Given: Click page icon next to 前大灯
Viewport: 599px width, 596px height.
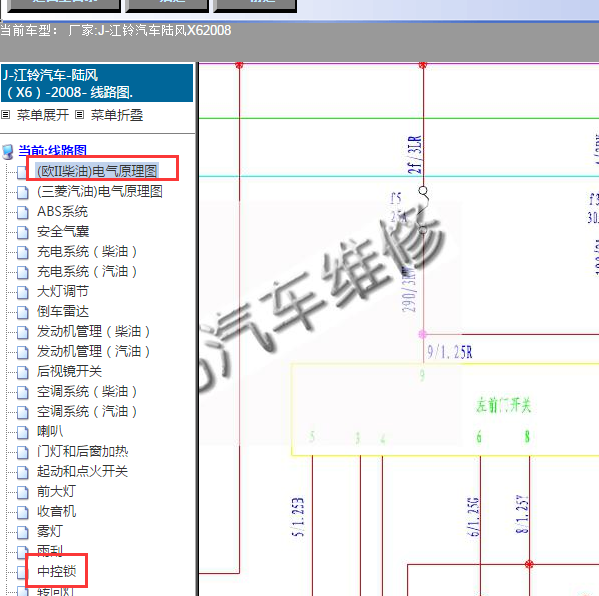Looking at the screenshot, I should pyautogui.click(x=23, y=492).
